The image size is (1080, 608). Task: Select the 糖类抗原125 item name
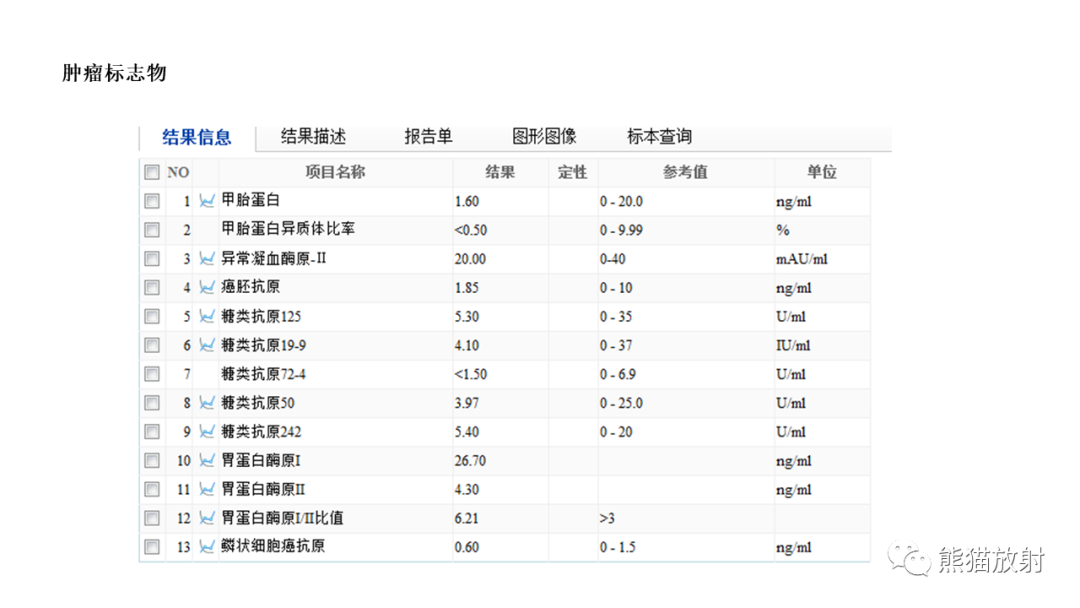click(261, 316)
